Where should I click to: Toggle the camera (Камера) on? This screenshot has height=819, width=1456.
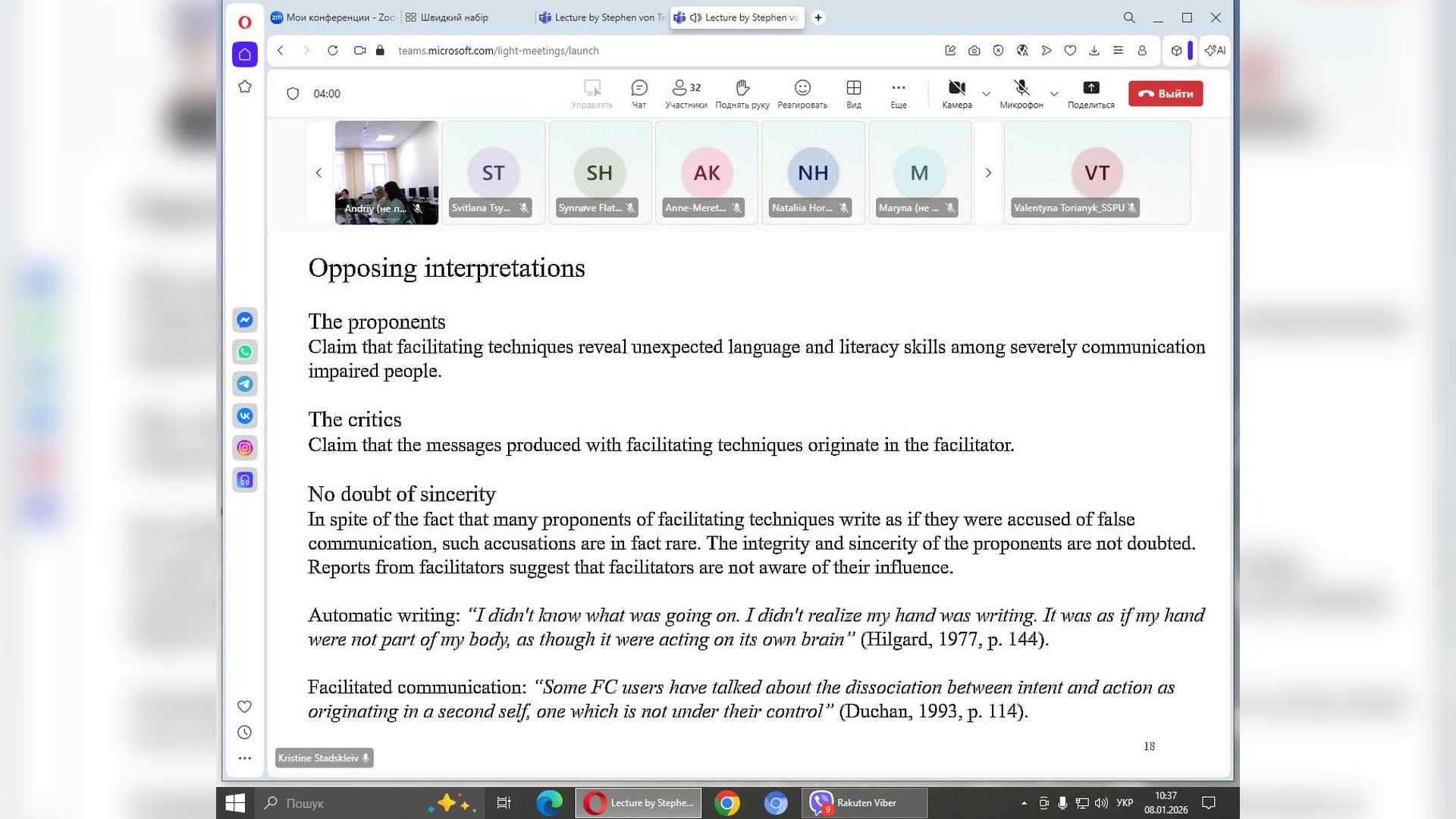tap(956, 93)
